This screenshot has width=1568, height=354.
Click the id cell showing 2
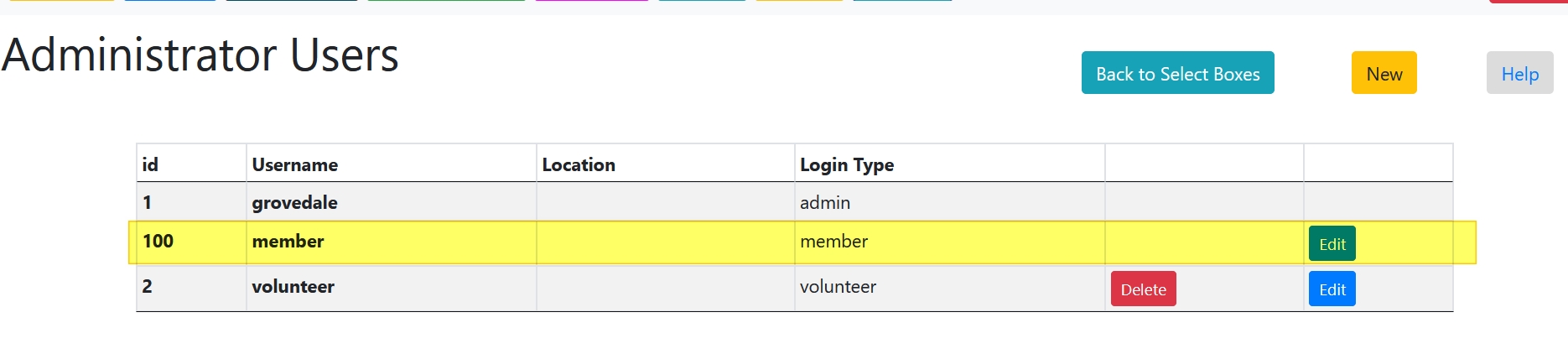point(148,287)
